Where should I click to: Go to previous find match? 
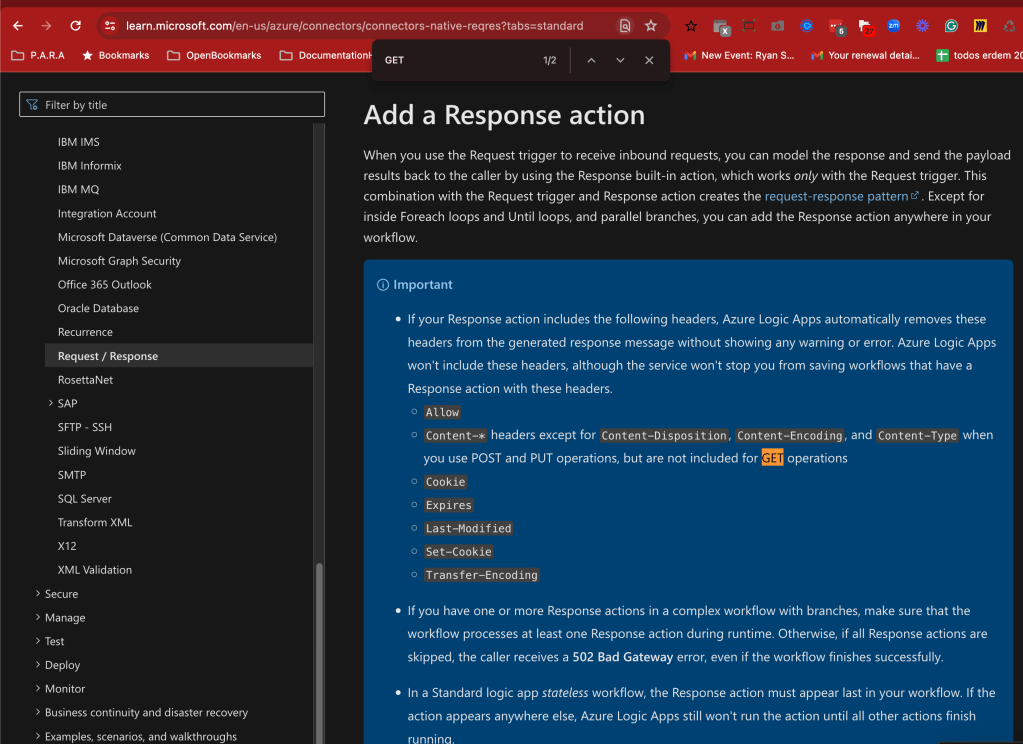(x=591, y=60)
